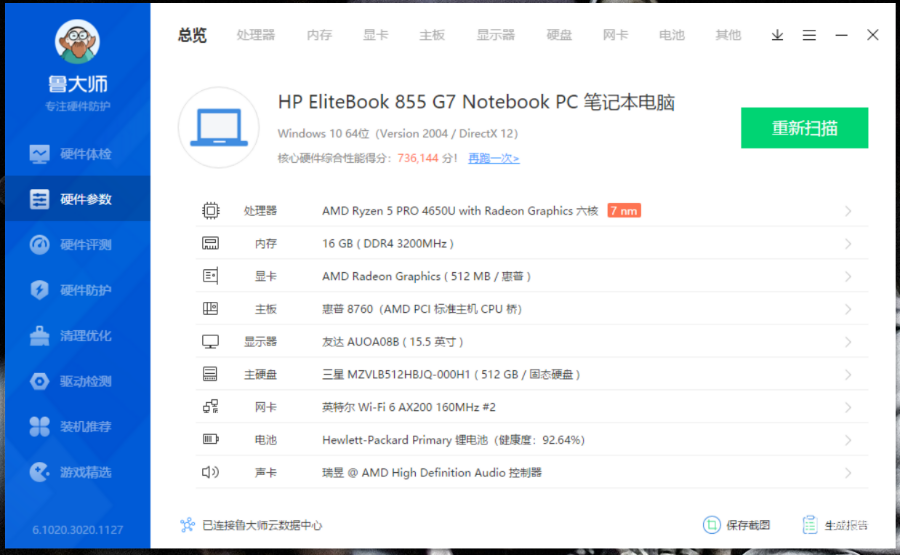Expand the 处理器 row chevron
This screenshot has height=555, width=900.
(x=848, y=211)
